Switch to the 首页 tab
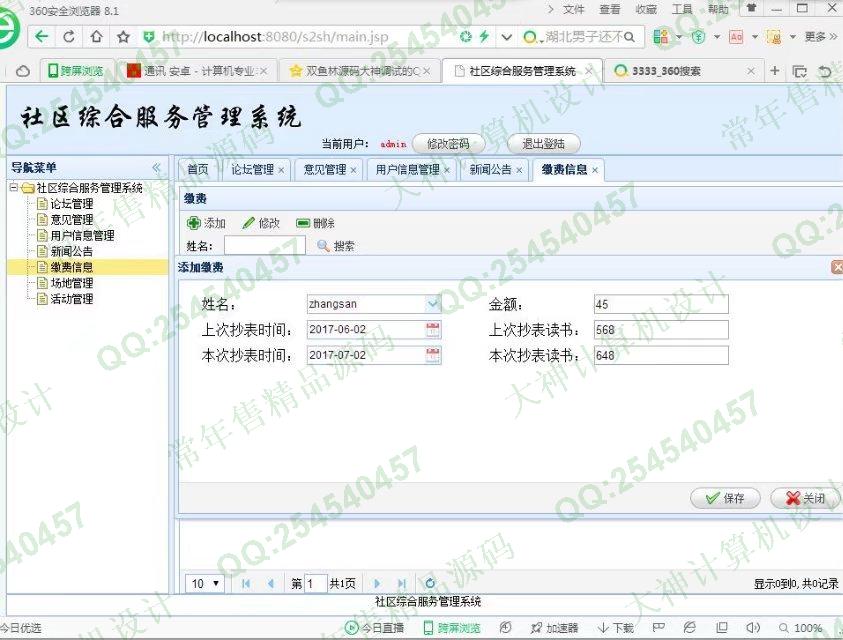 coord(198,169)
